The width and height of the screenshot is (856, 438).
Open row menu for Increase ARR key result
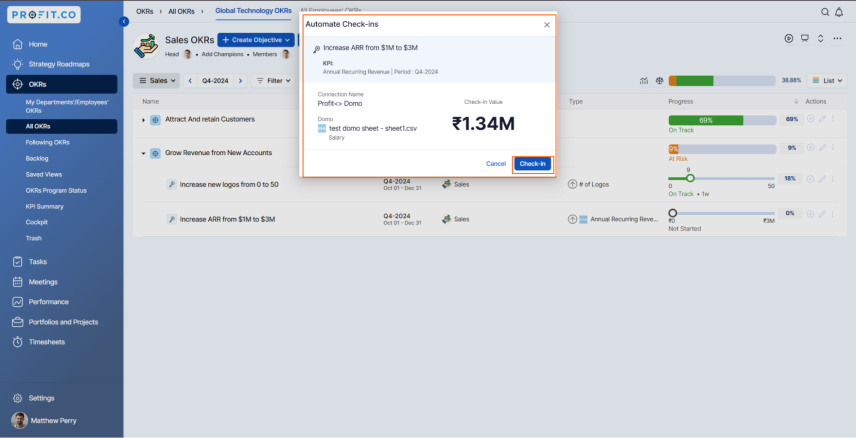point(833,214)
